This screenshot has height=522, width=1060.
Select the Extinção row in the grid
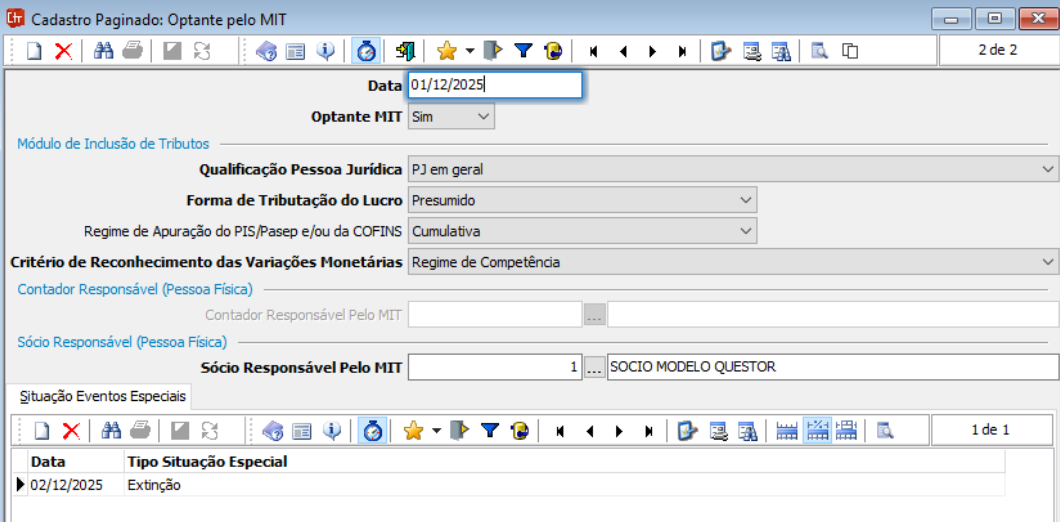click(x=154, y=485)
